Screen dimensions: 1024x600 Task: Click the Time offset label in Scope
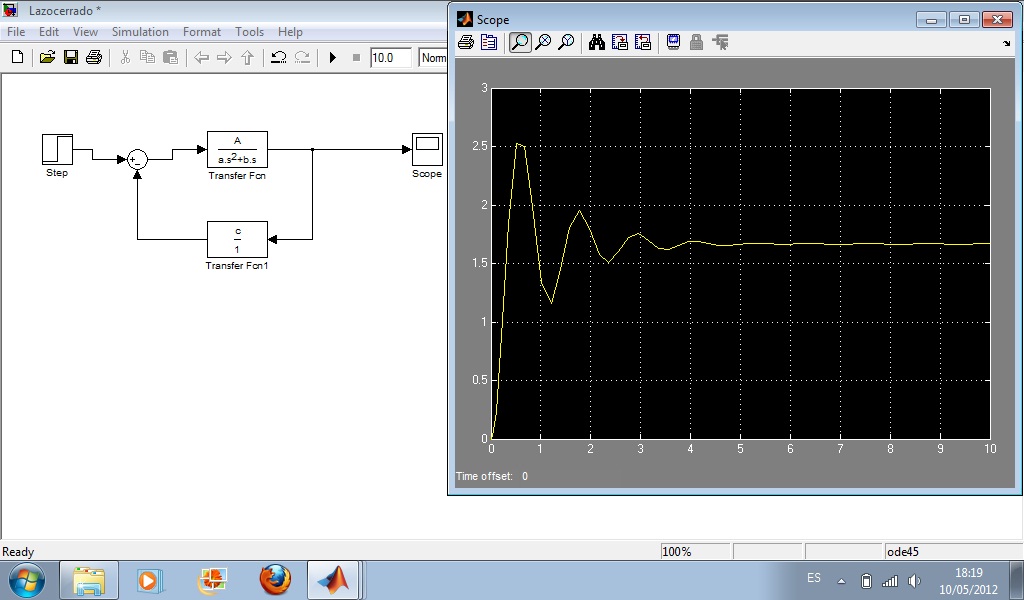pyautogui.click(x=484, y=476)
